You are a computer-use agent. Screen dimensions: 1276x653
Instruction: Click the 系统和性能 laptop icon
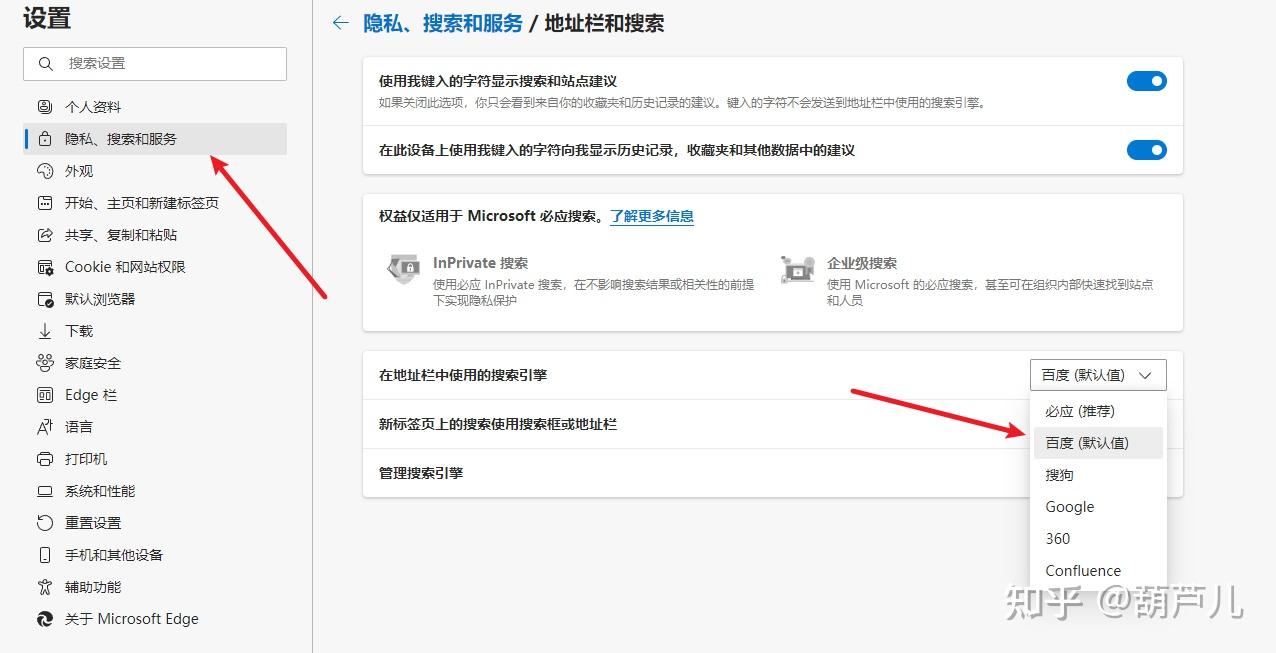(x=44, y=491)
